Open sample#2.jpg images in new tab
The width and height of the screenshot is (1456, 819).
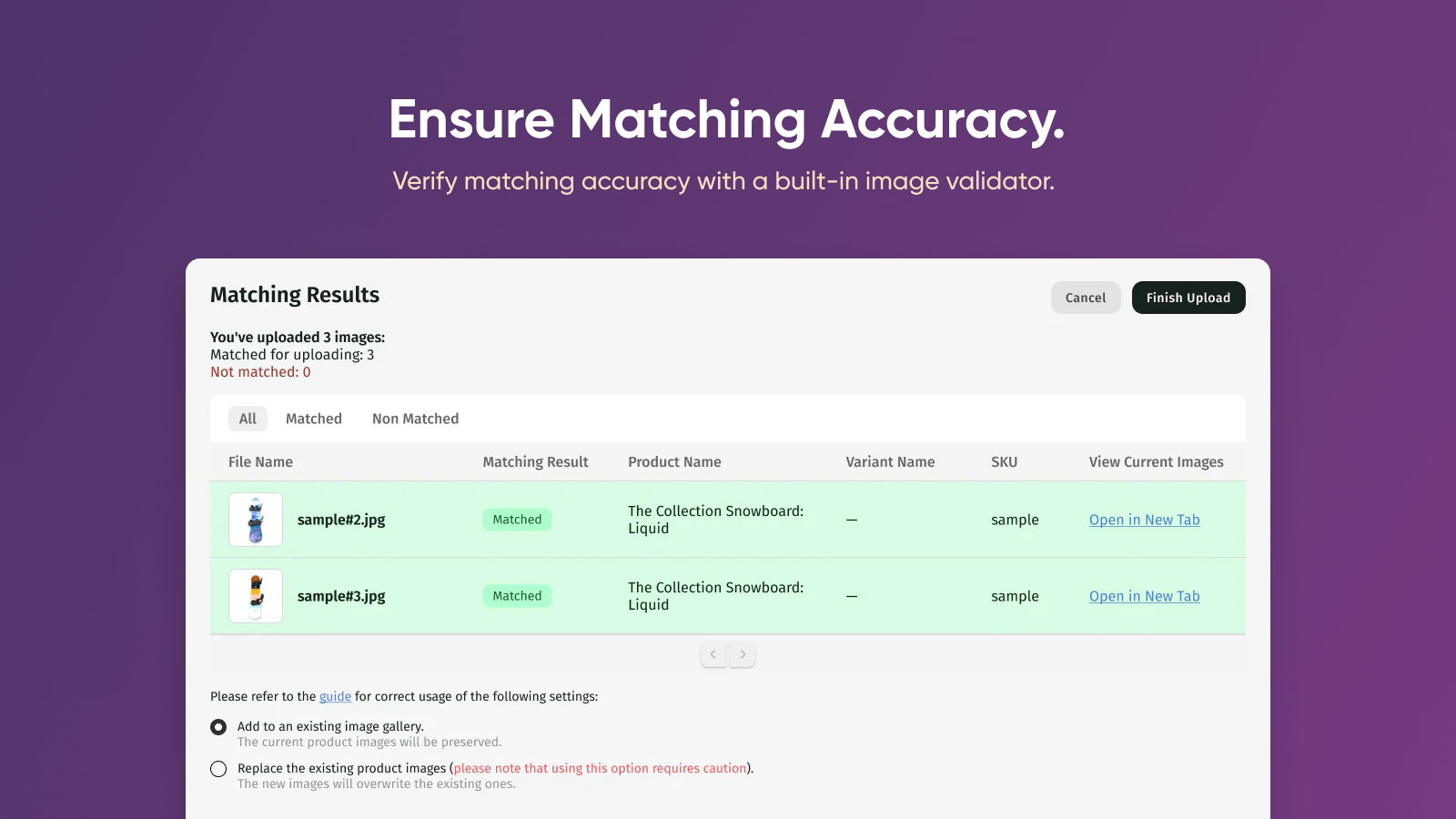tap(1144, 520)
